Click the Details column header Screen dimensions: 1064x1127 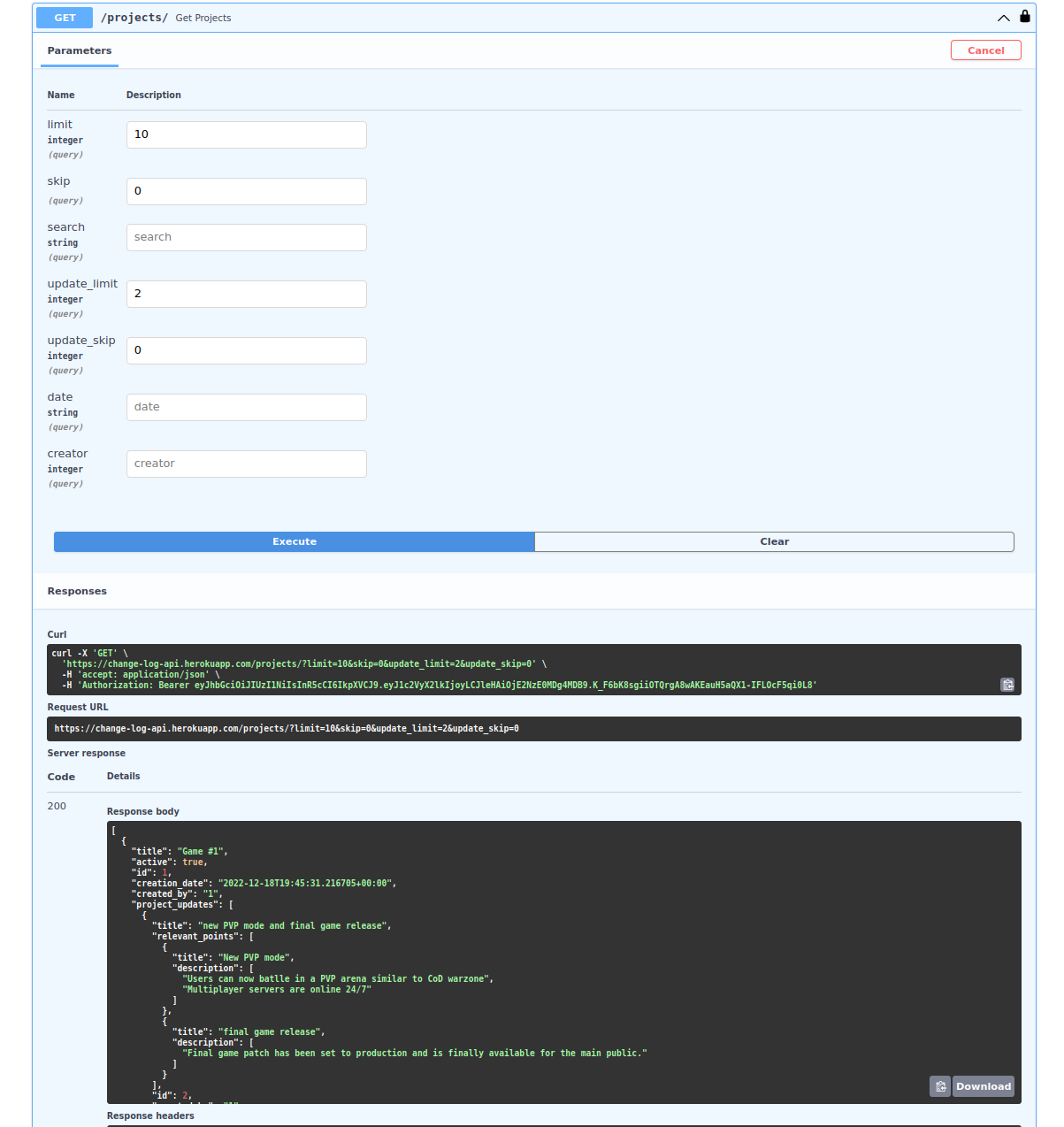[x=124, y=776]
